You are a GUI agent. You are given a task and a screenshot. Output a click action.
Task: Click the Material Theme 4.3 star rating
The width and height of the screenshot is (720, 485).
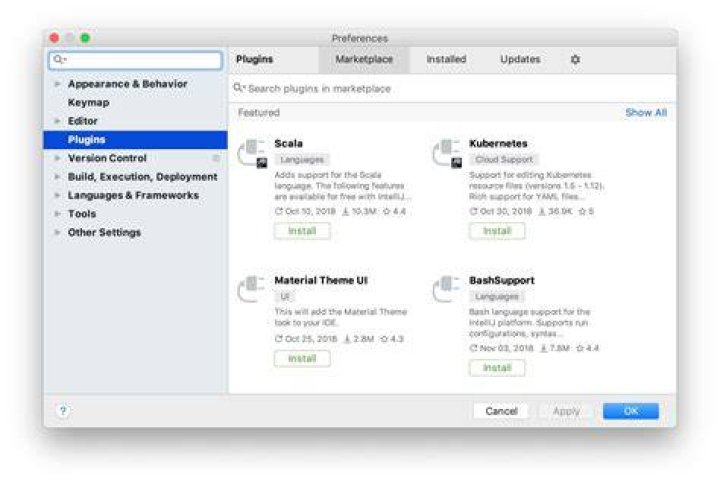[x=392, y=339]
